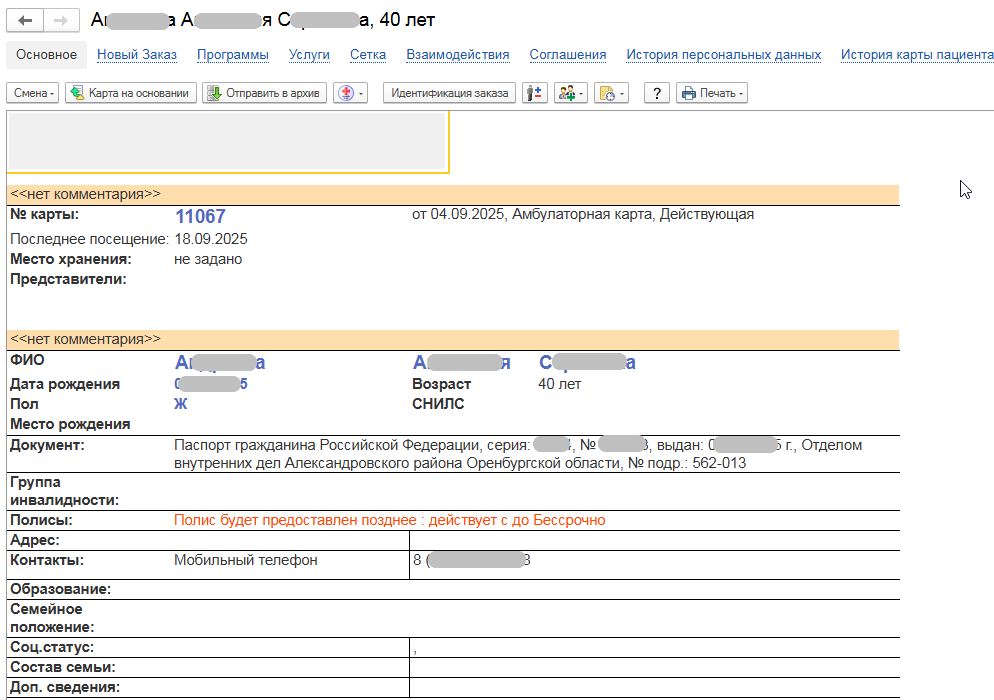Click the red policy text Полис будет предоставлен позднее
This screenshot has width=994, height=700.
[389, 520]
